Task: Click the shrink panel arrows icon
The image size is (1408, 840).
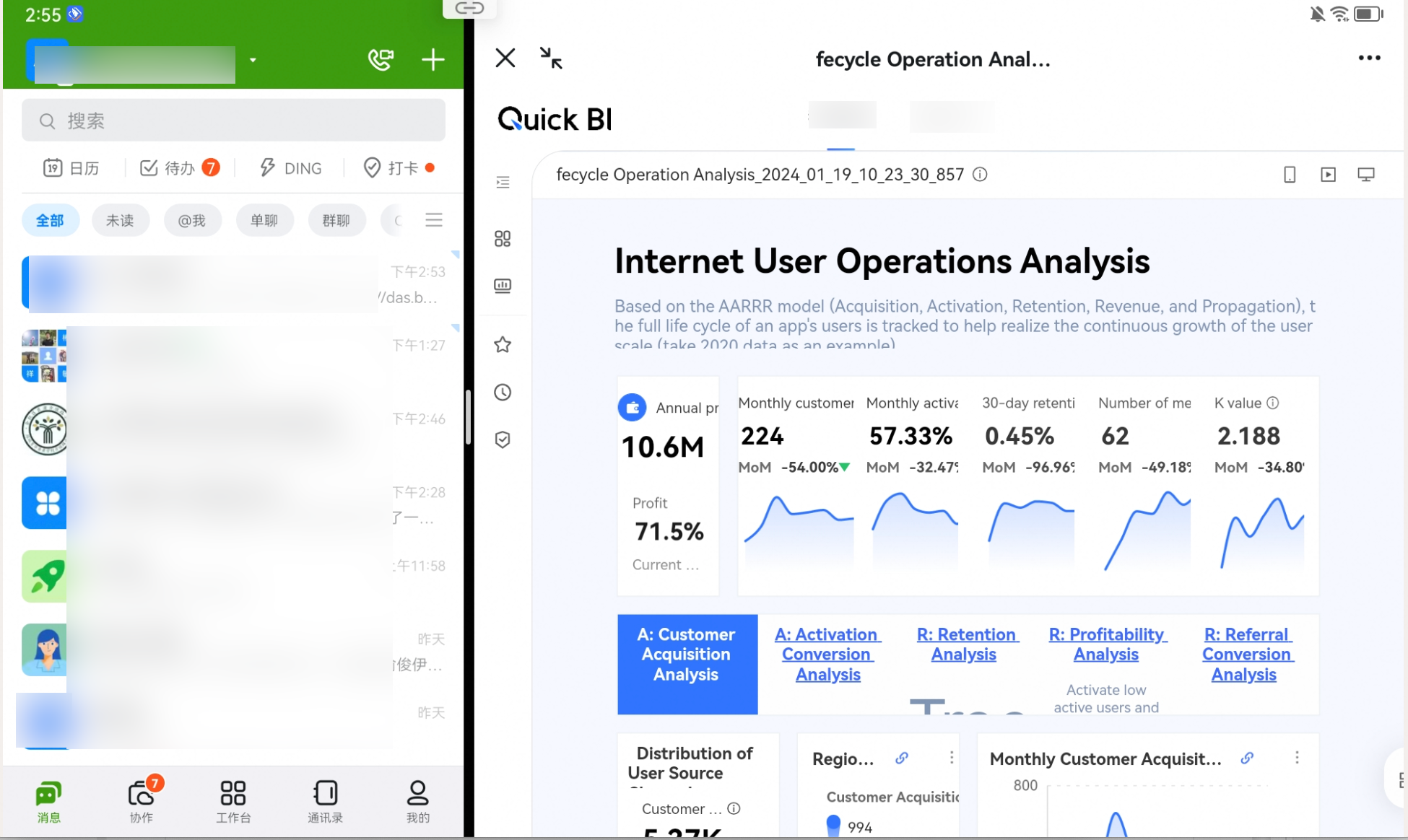Action: (551, 58)
